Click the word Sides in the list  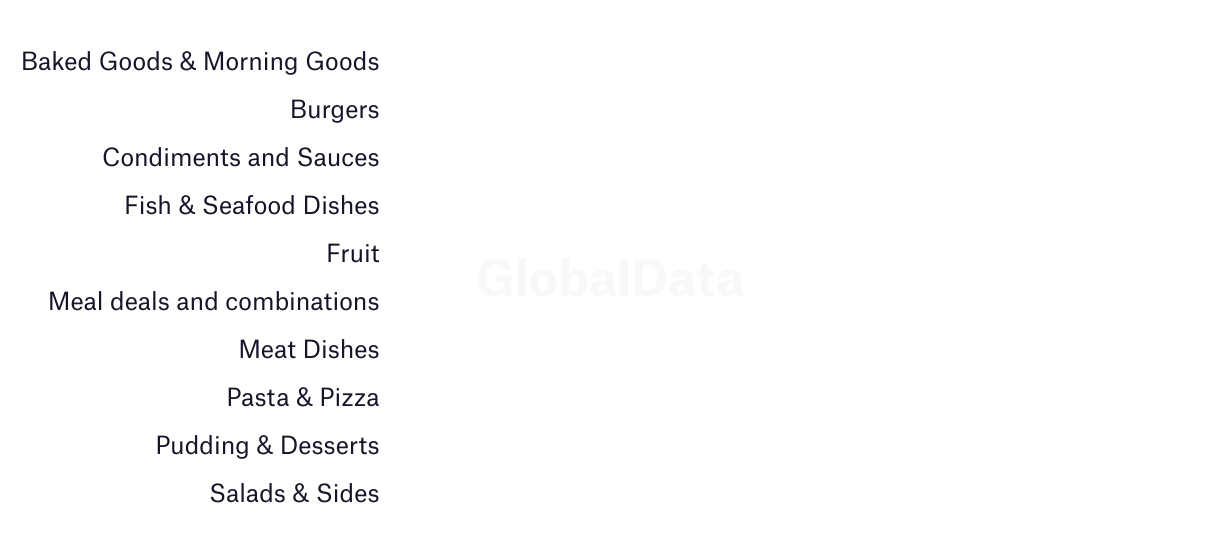click(x=348, y=494)
